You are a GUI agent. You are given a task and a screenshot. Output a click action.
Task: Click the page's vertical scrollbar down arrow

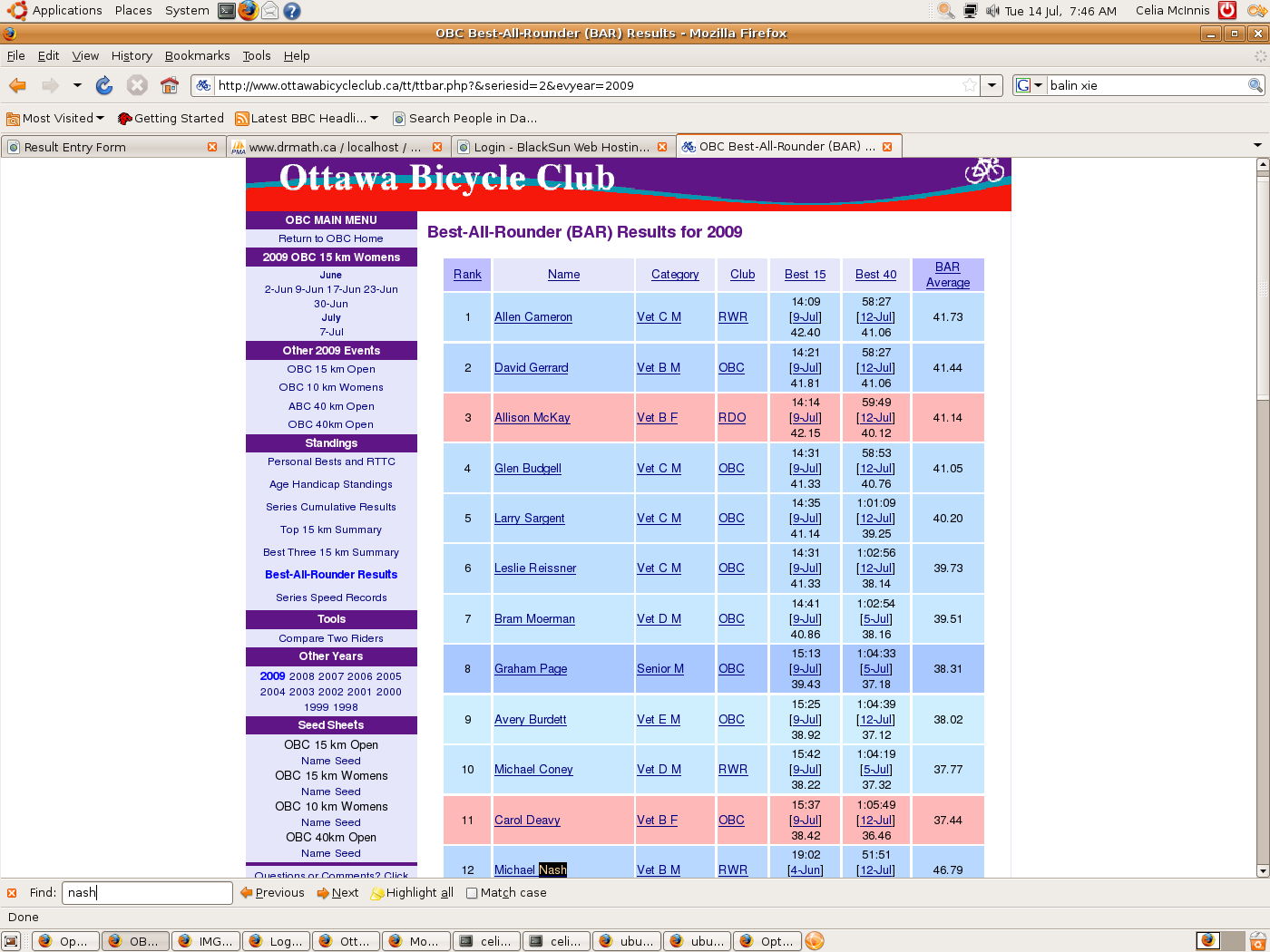click(1262, 870)
